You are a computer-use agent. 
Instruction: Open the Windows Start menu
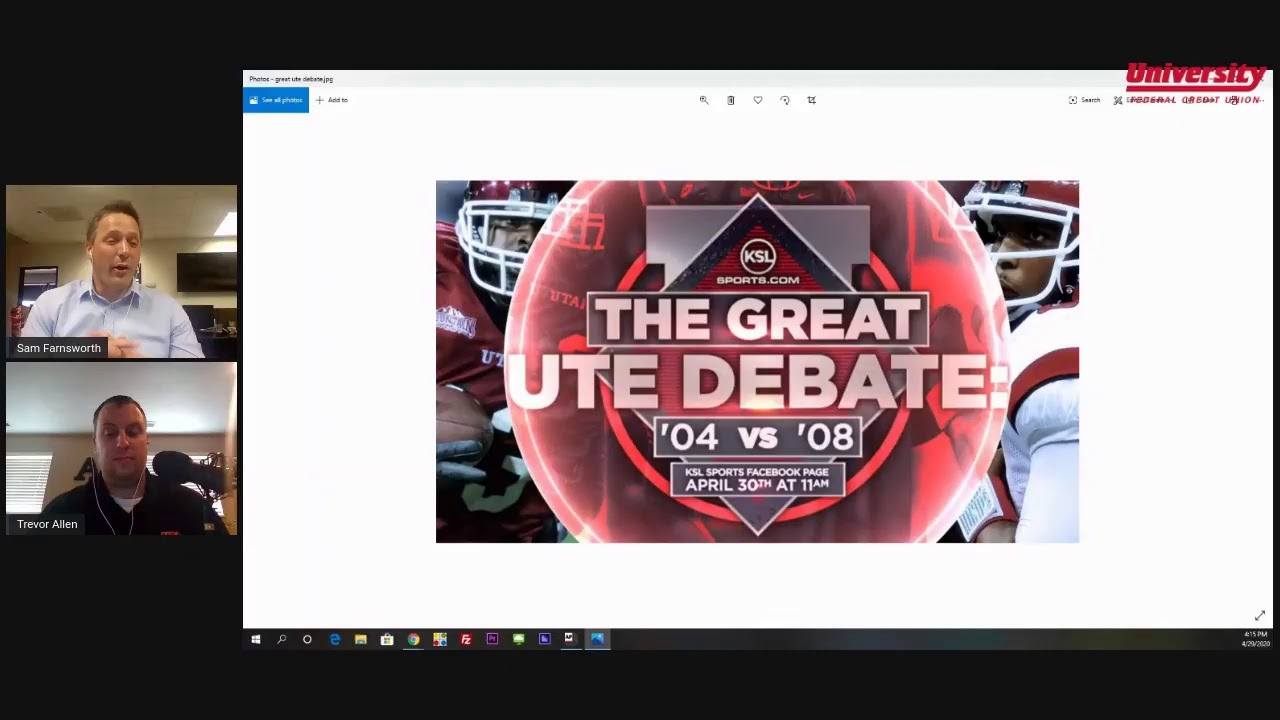click(x=256, y=639)
